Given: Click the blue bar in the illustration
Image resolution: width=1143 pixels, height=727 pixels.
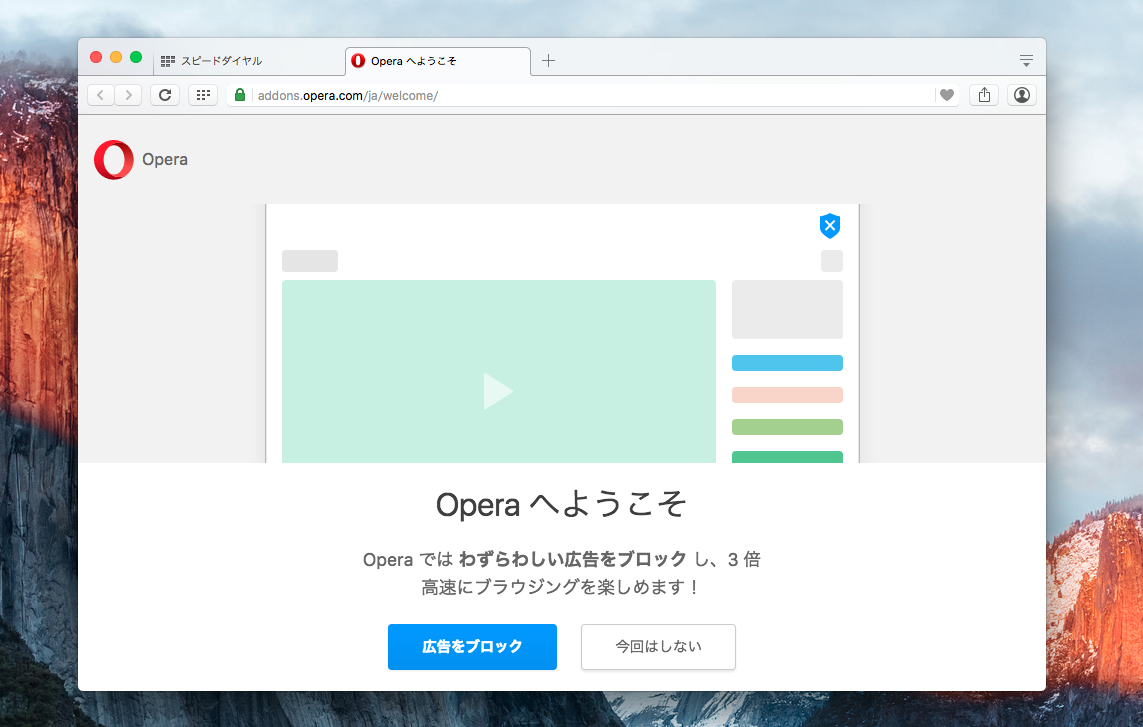Looking at the screenshot, I should coord(787,363).
